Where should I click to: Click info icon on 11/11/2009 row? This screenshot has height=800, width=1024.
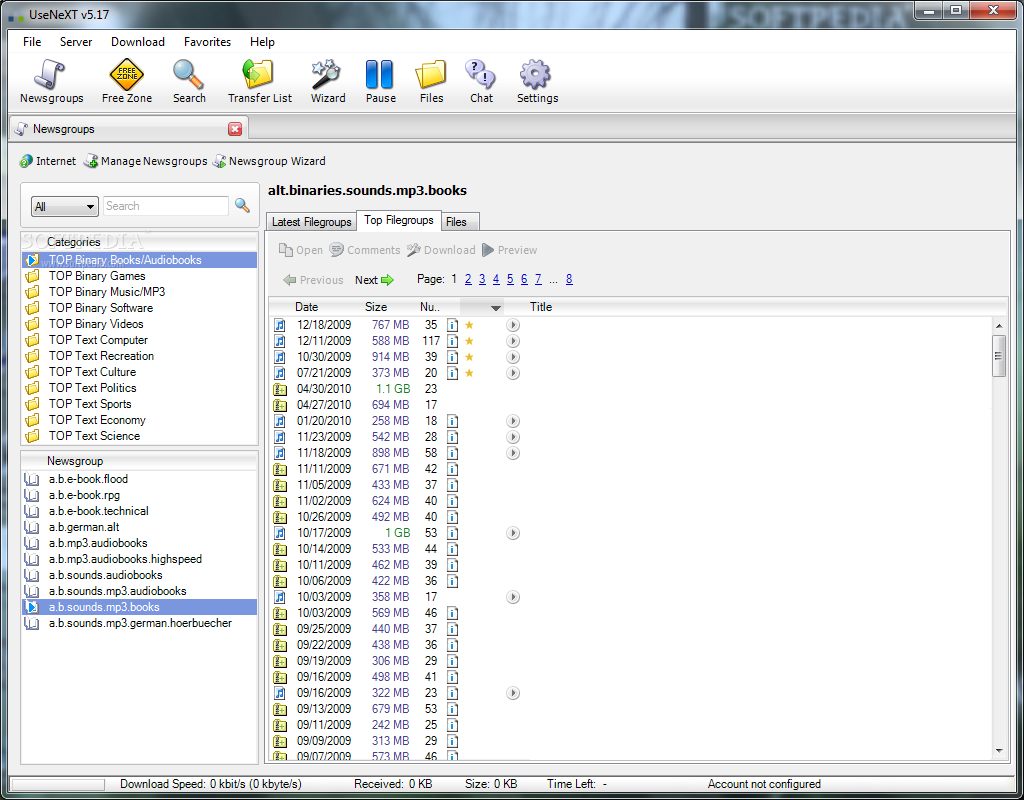tap(452, 469)
